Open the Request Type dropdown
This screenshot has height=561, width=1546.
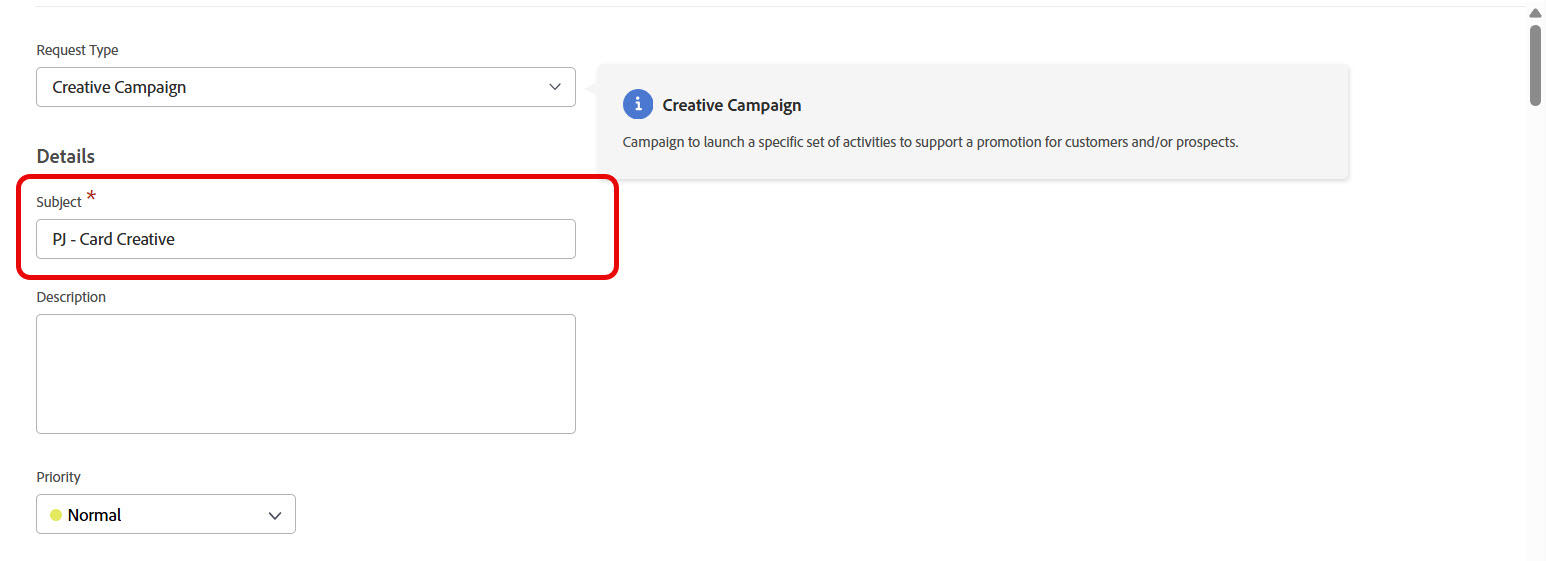306,87
